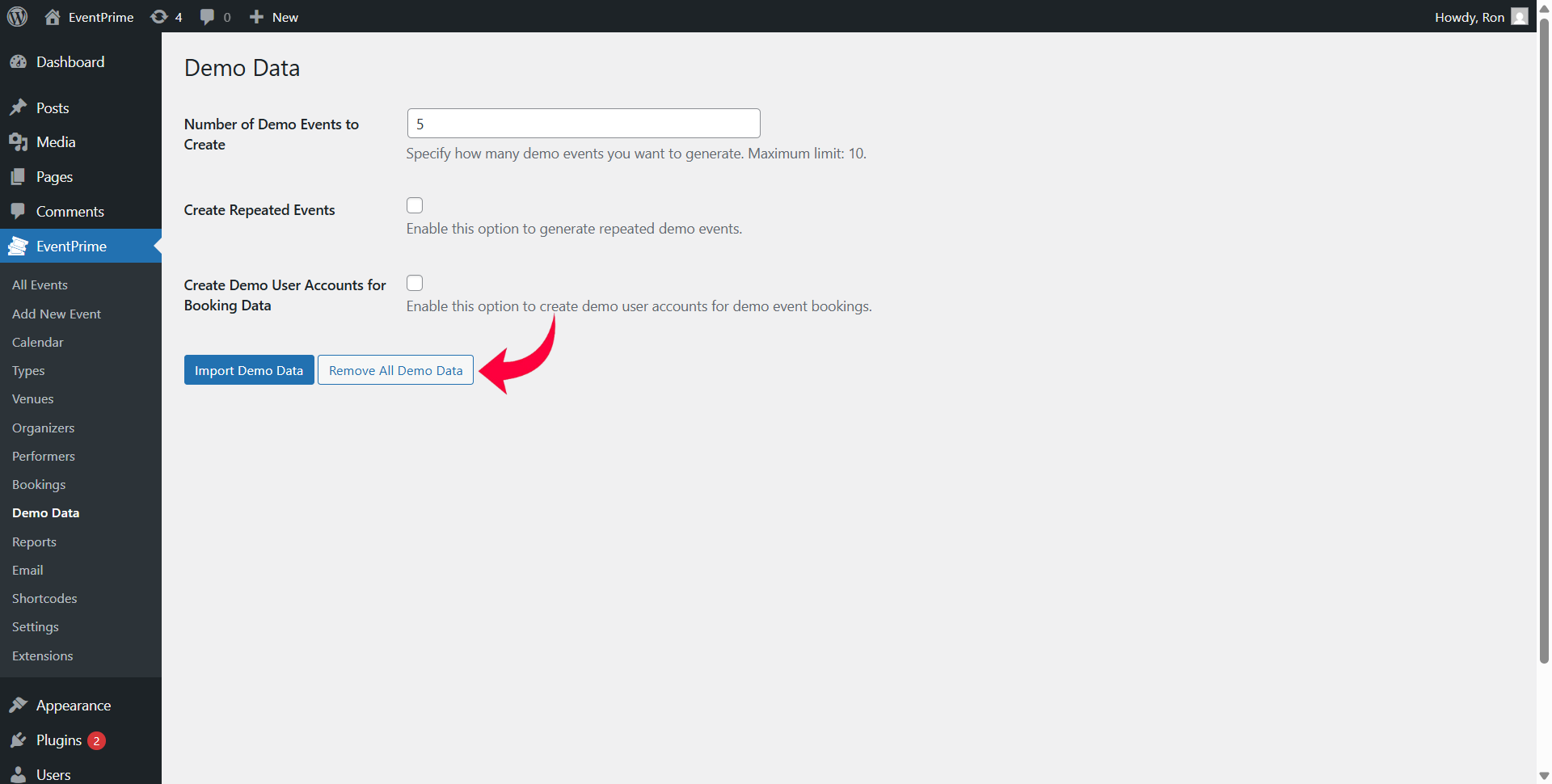Enable the Create Repeated Events checkbox
This screenshot has height=784, width=1552.
[x=415, y=205]
